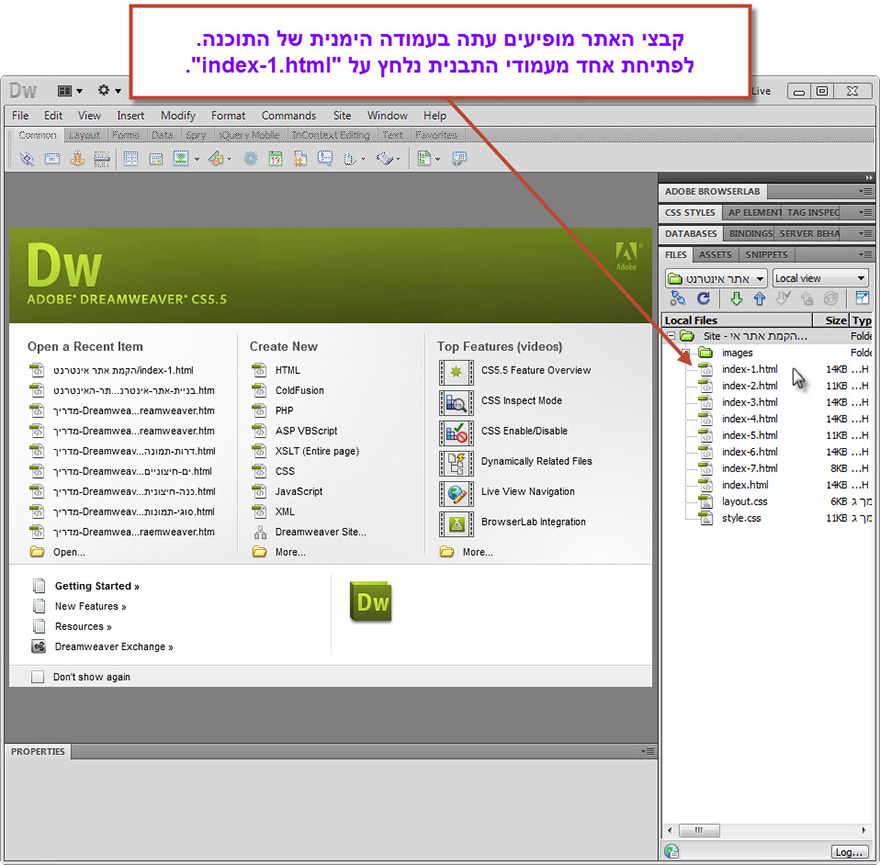Click the Comment speech-bubble icon

(x=325, y=159)
